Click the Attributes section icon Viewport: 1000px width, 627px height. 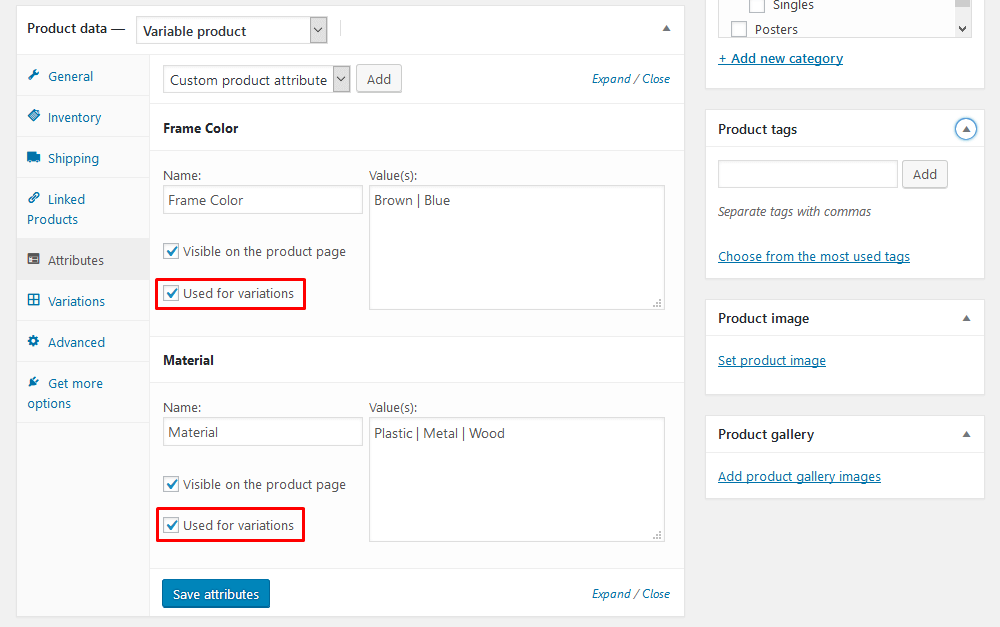37,259
